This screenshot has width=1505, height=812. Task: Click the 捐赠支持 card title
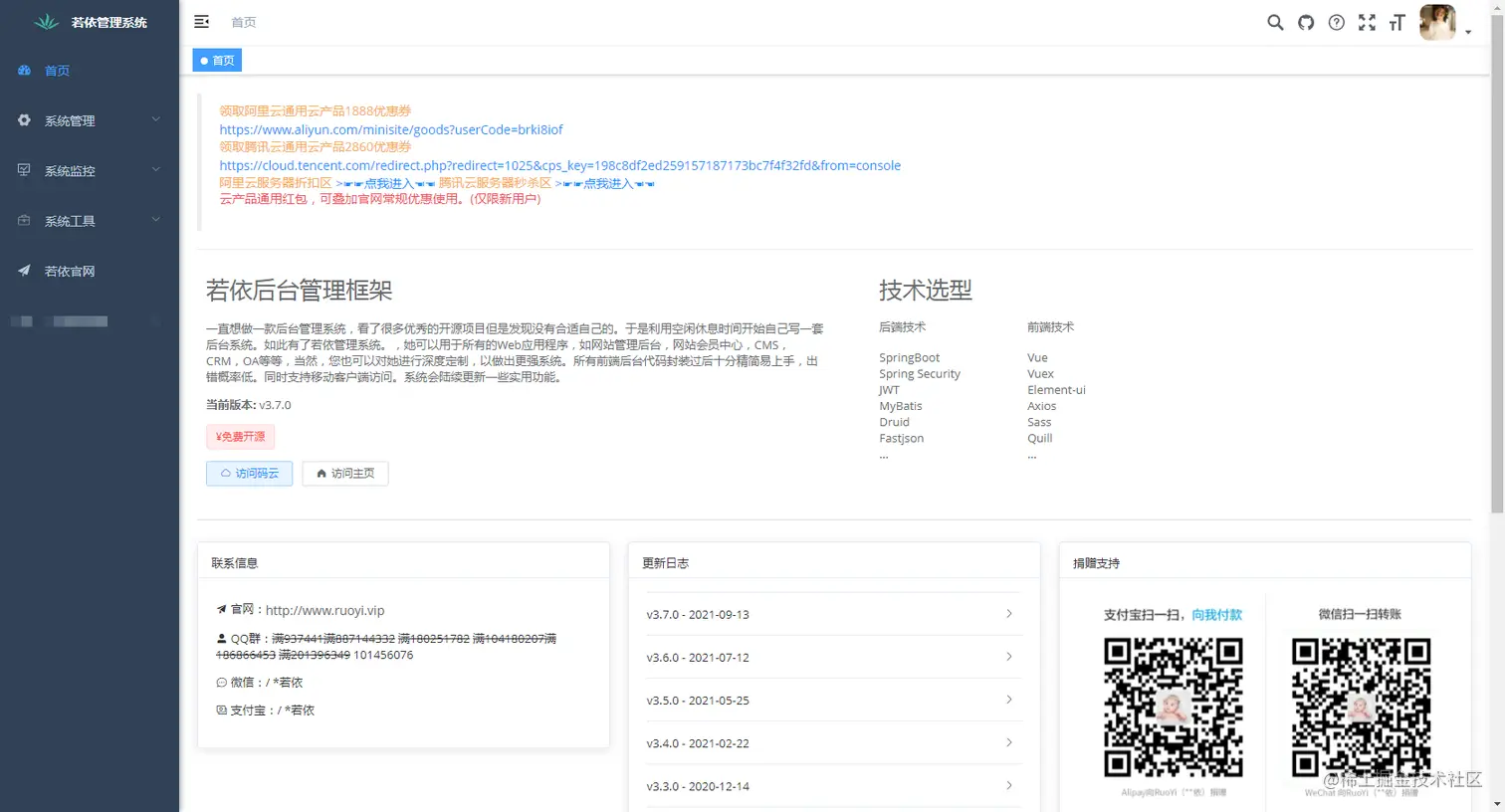click(1097, 563)
